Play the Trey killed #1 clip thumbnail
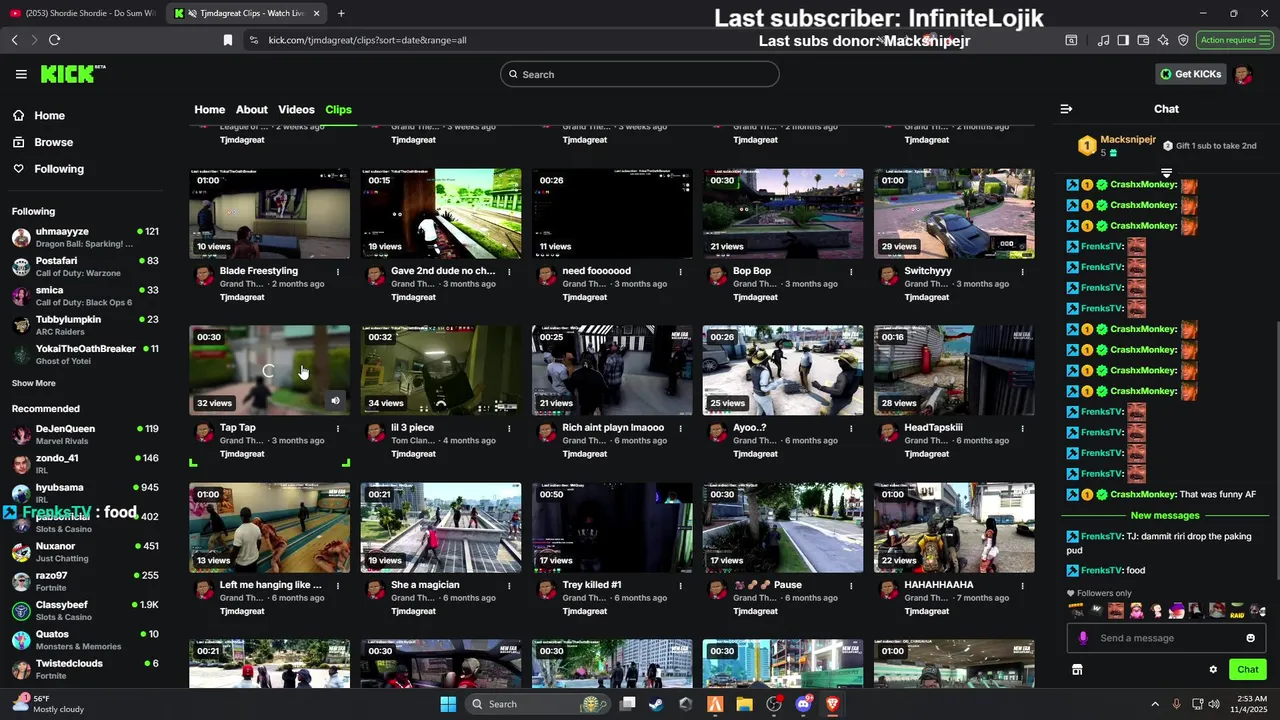This screenshot has height=720, width=1280. click(612, 528)
